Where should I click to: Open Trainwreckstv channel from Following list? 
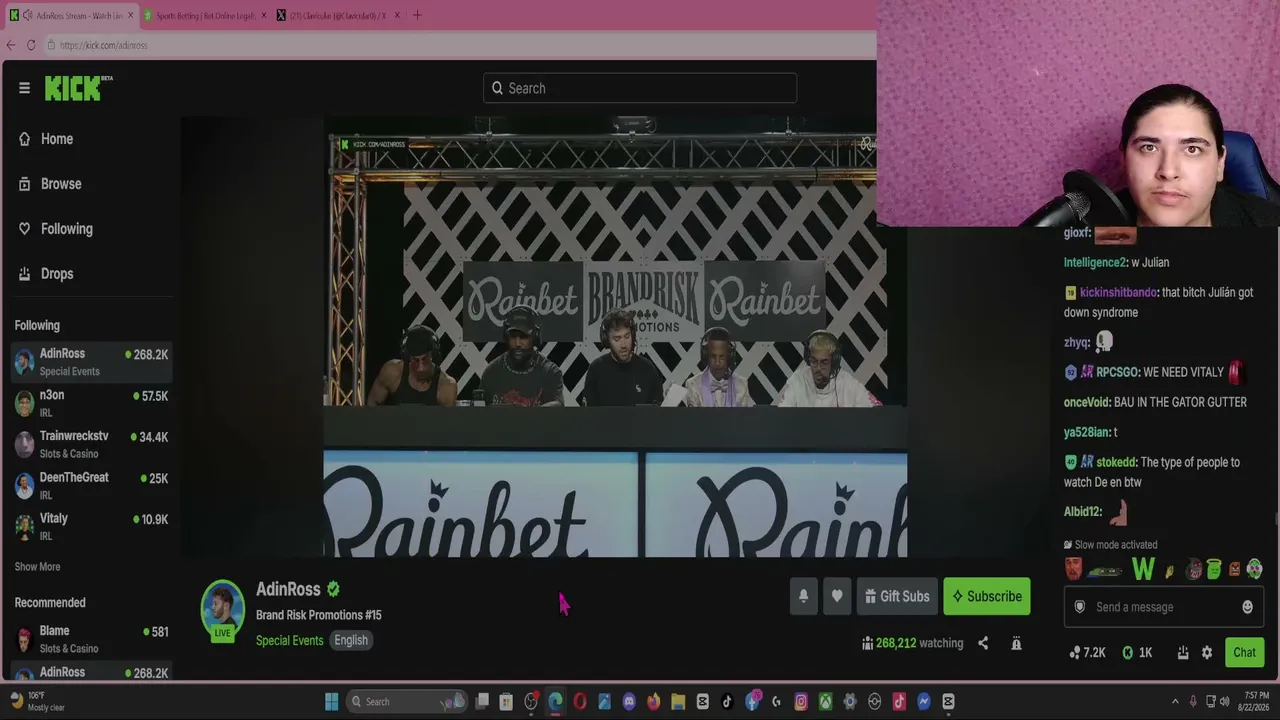[91, 444]
